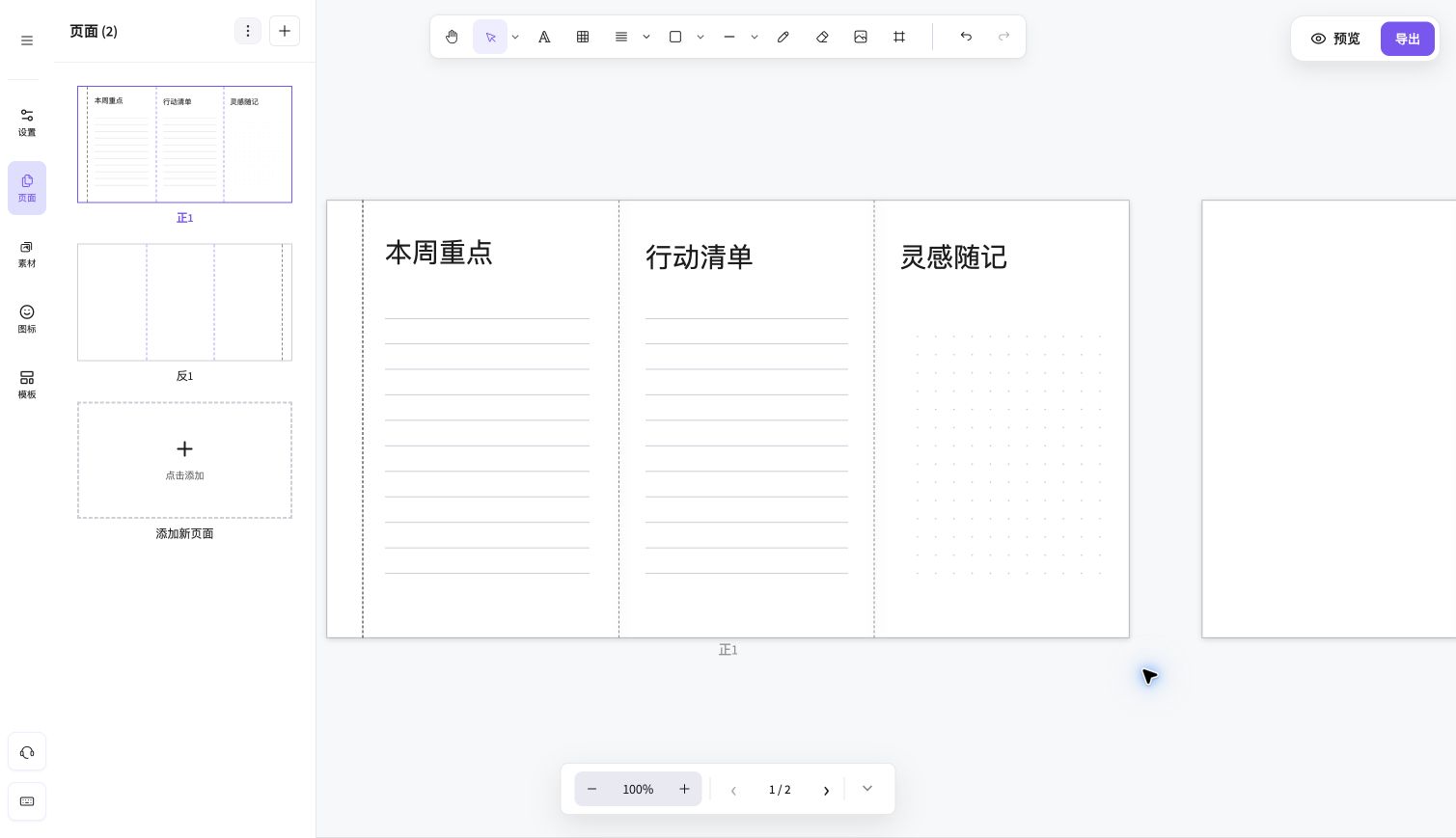Redo the last action
1456x838 pixels.
(x=1004, y=37)
